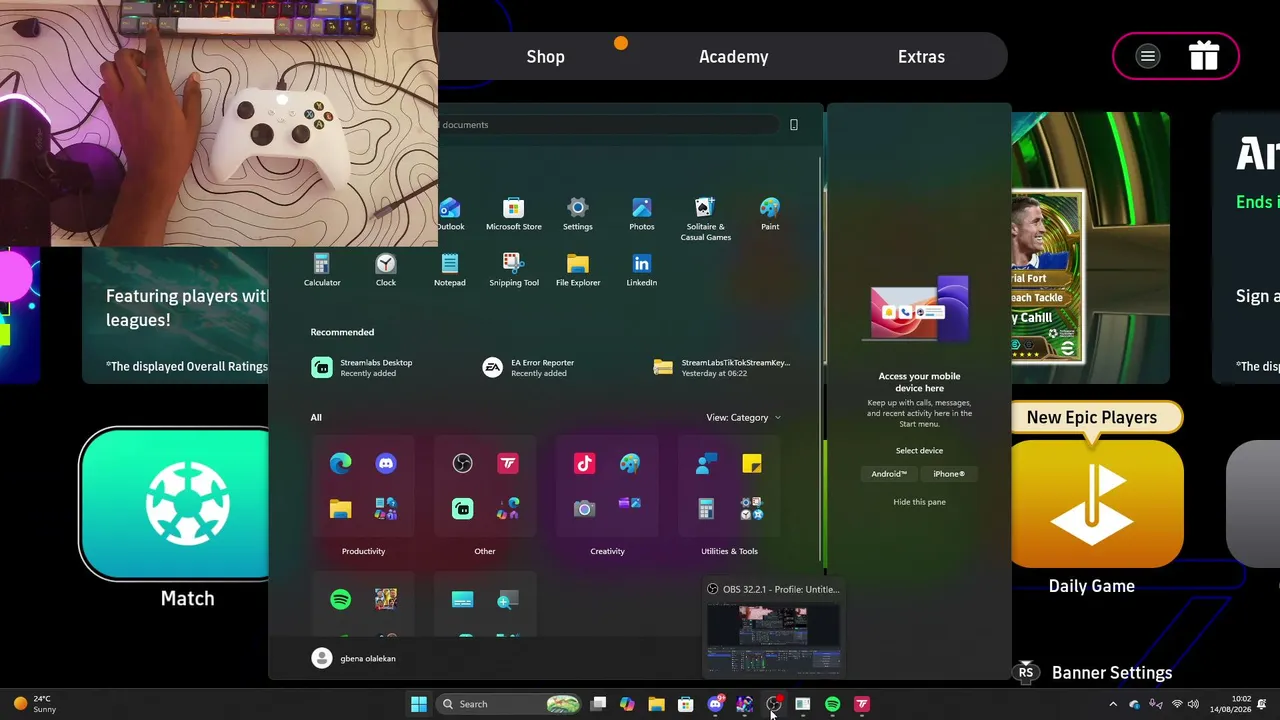This screenshot has height=720, width=1280.
Task: Open Streamlabs Desktop recommended item
Action: point(362,368)
